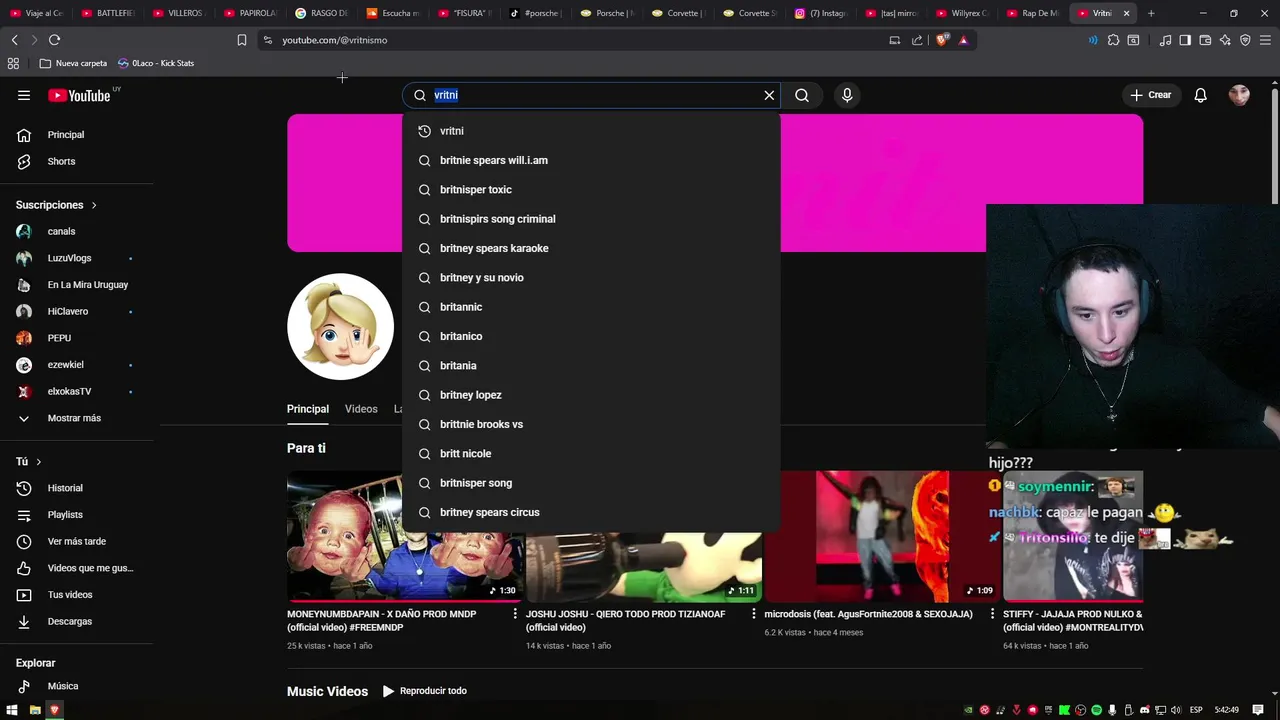Switch to the Porsche tab
1280x720 pixels.
click(606, 13)
